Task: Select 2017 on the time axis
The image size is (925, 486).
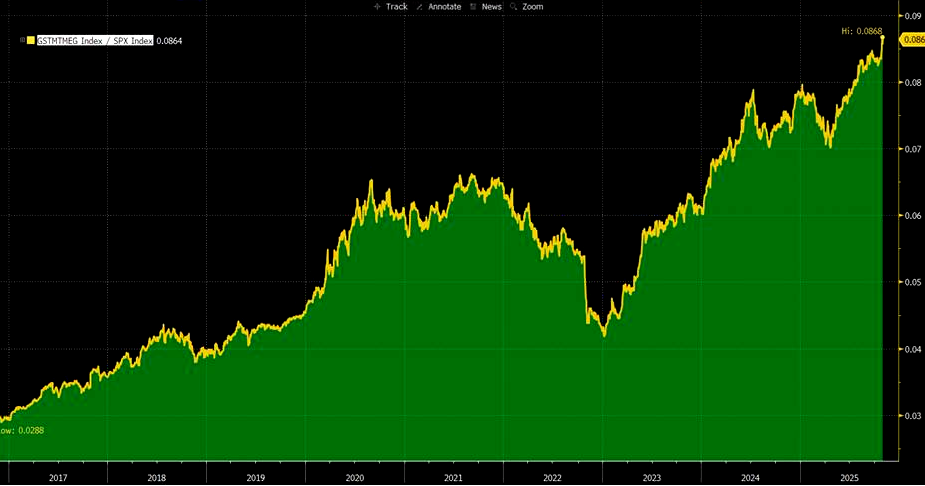Action: [58, 478]
